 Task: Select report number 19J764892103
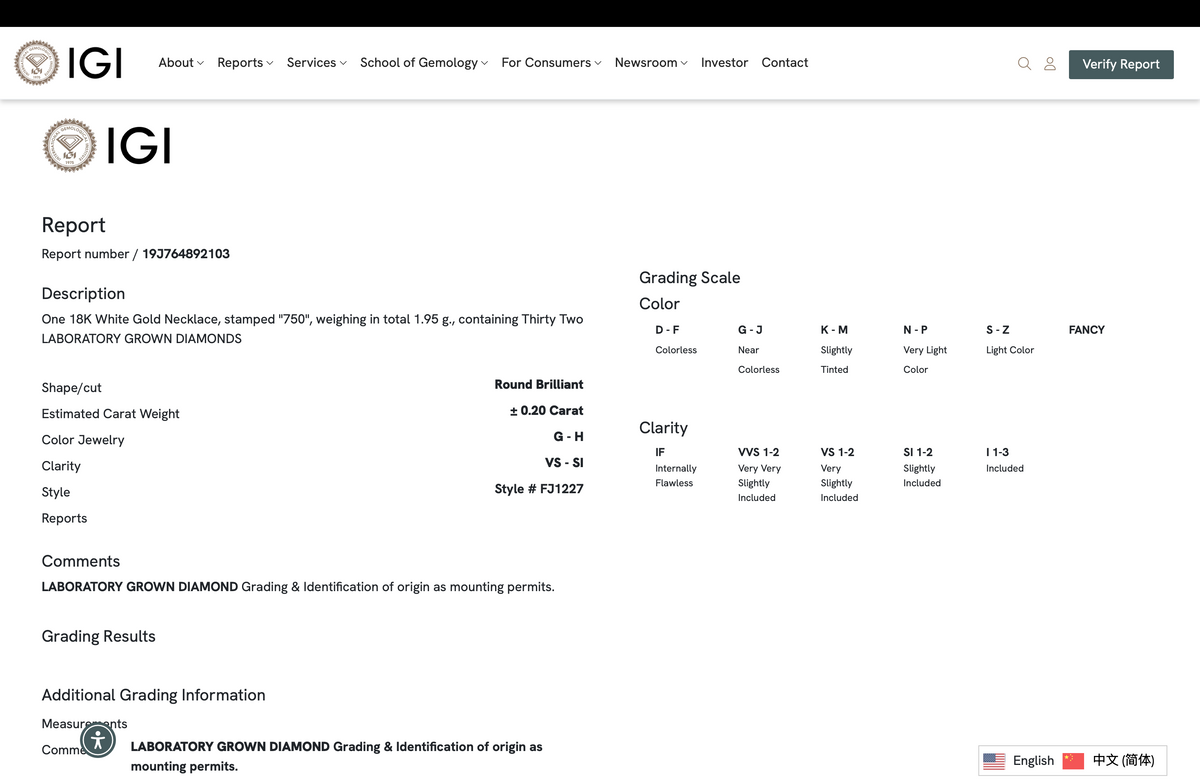pyautogui.click(x=186, y=254)
